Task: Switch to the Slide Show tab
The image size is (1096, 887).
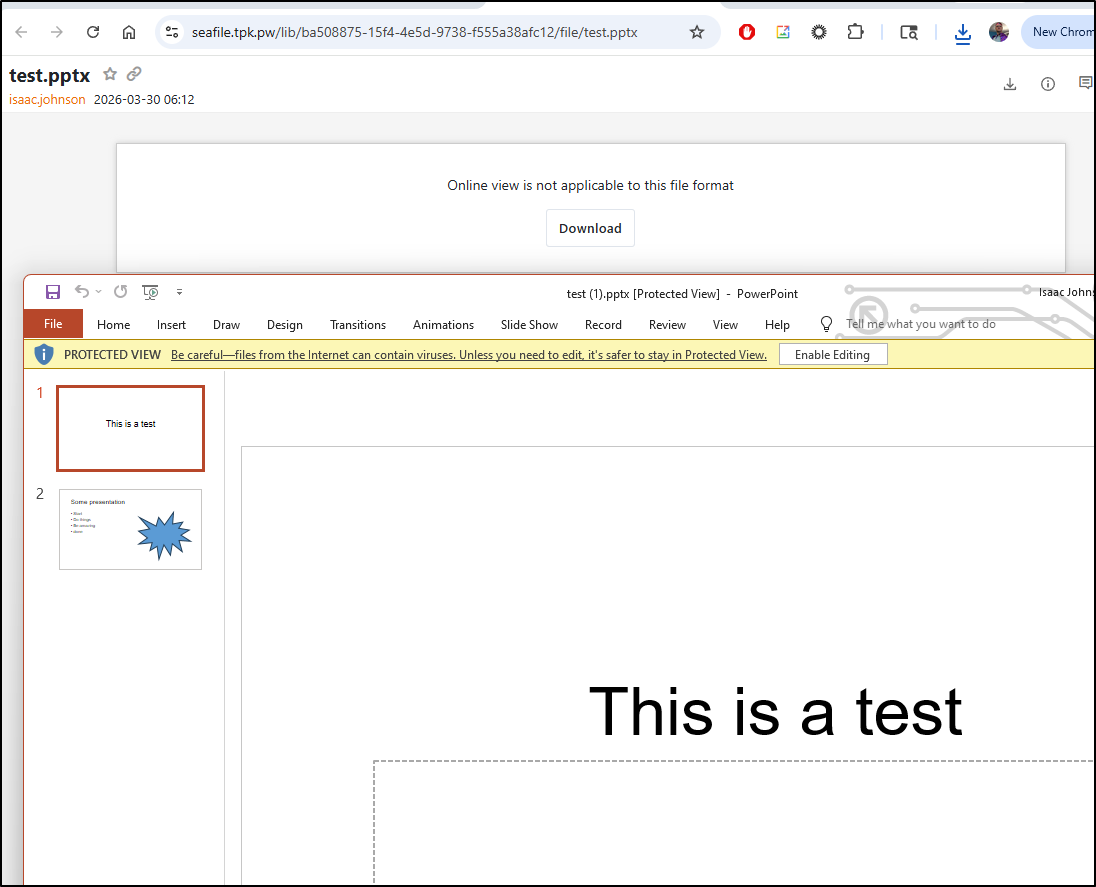Action: (529, 325)
